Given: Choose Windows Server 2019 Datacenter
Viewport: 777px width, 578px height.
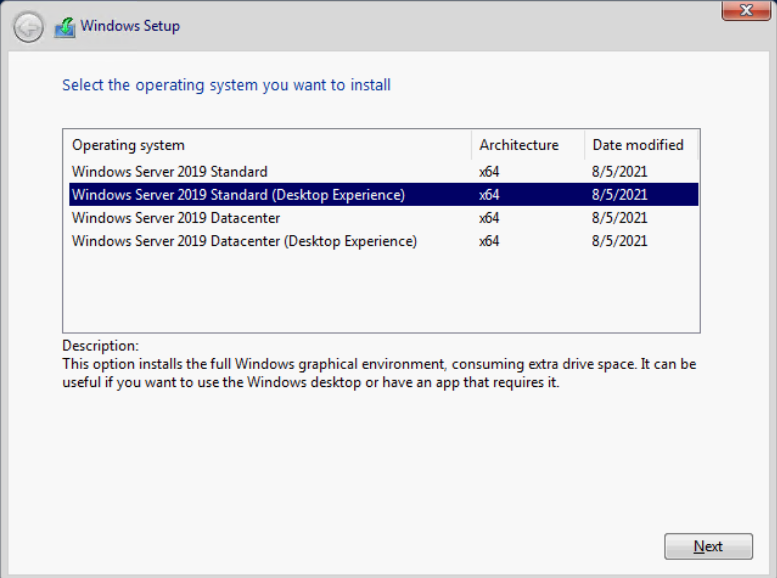Looking at the screenshot, I should click(x=176, y=218).
